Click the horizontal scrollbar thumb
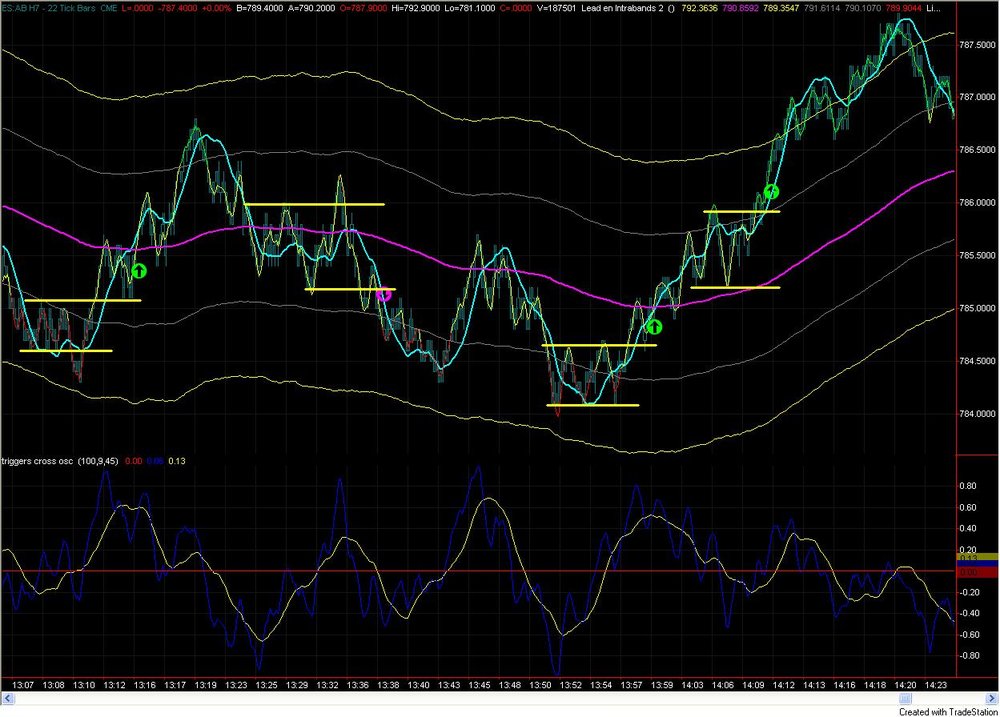Viewport: 1000px width, 717px height. [x=905, y=699]
